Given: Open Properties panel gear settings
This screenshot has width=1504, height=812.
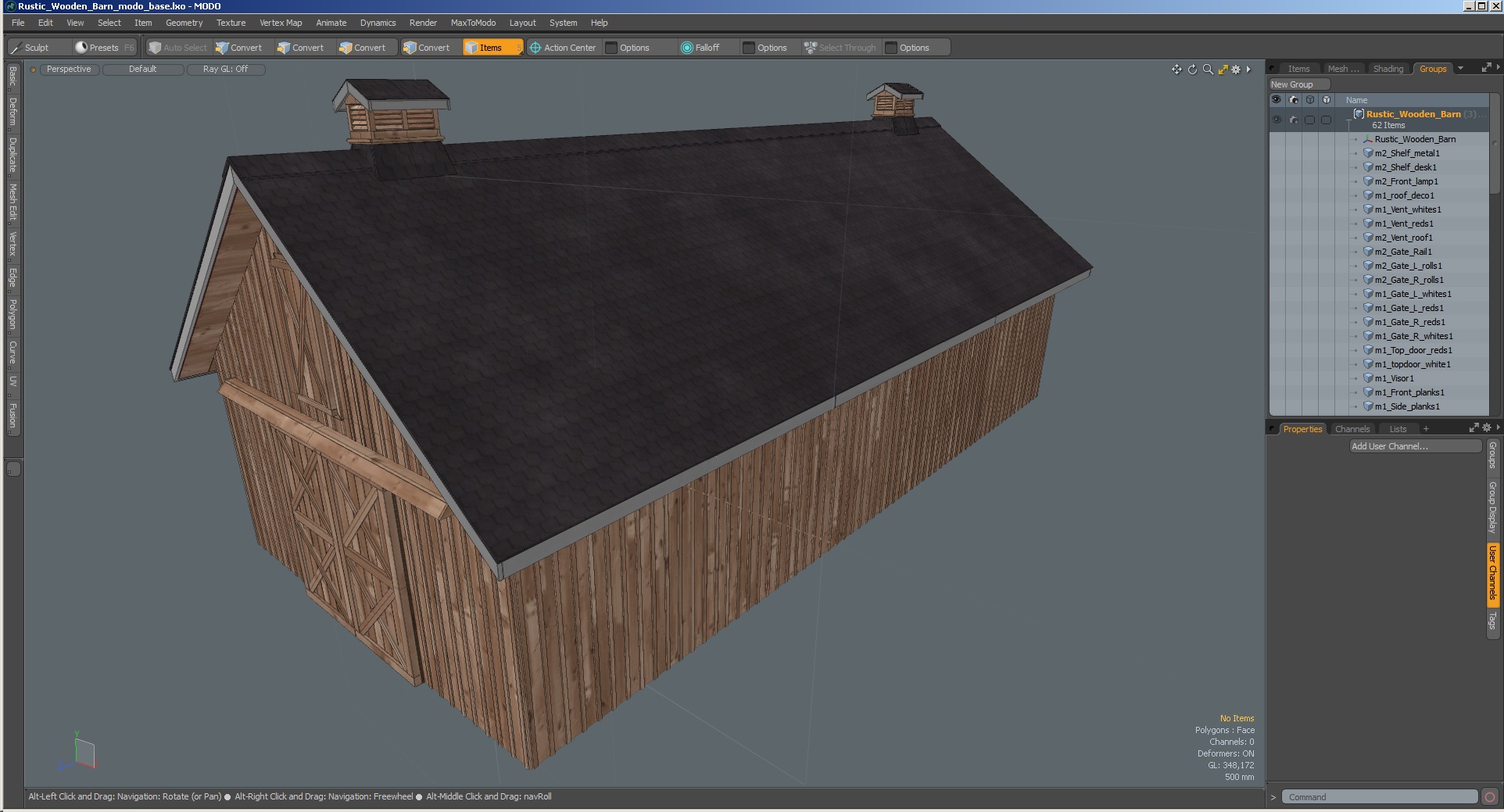Looking at the screenshot, I should click(x=1486, y=427).
